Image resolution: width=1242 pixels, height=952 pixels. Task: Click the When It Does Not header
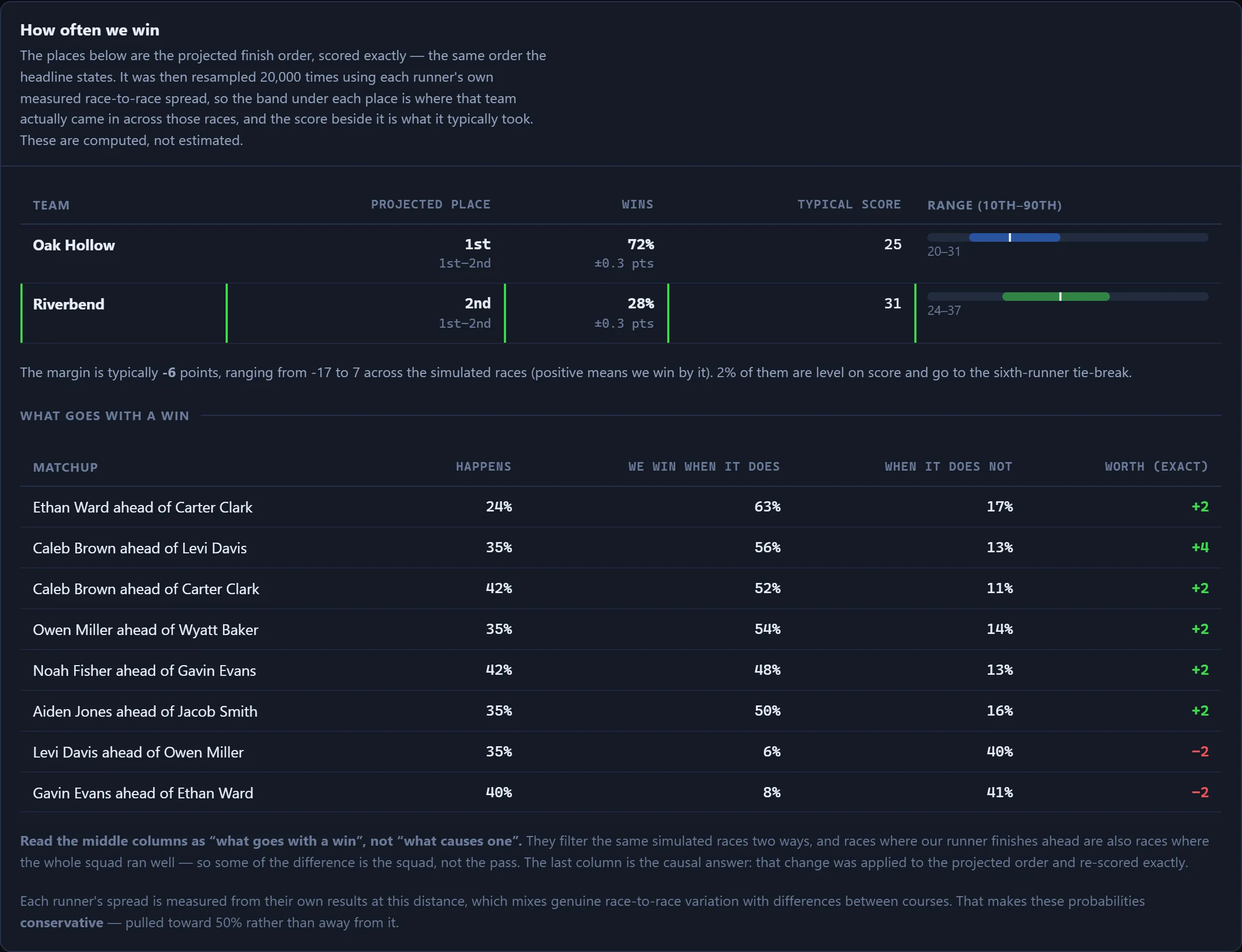click(x=949, y=466)
